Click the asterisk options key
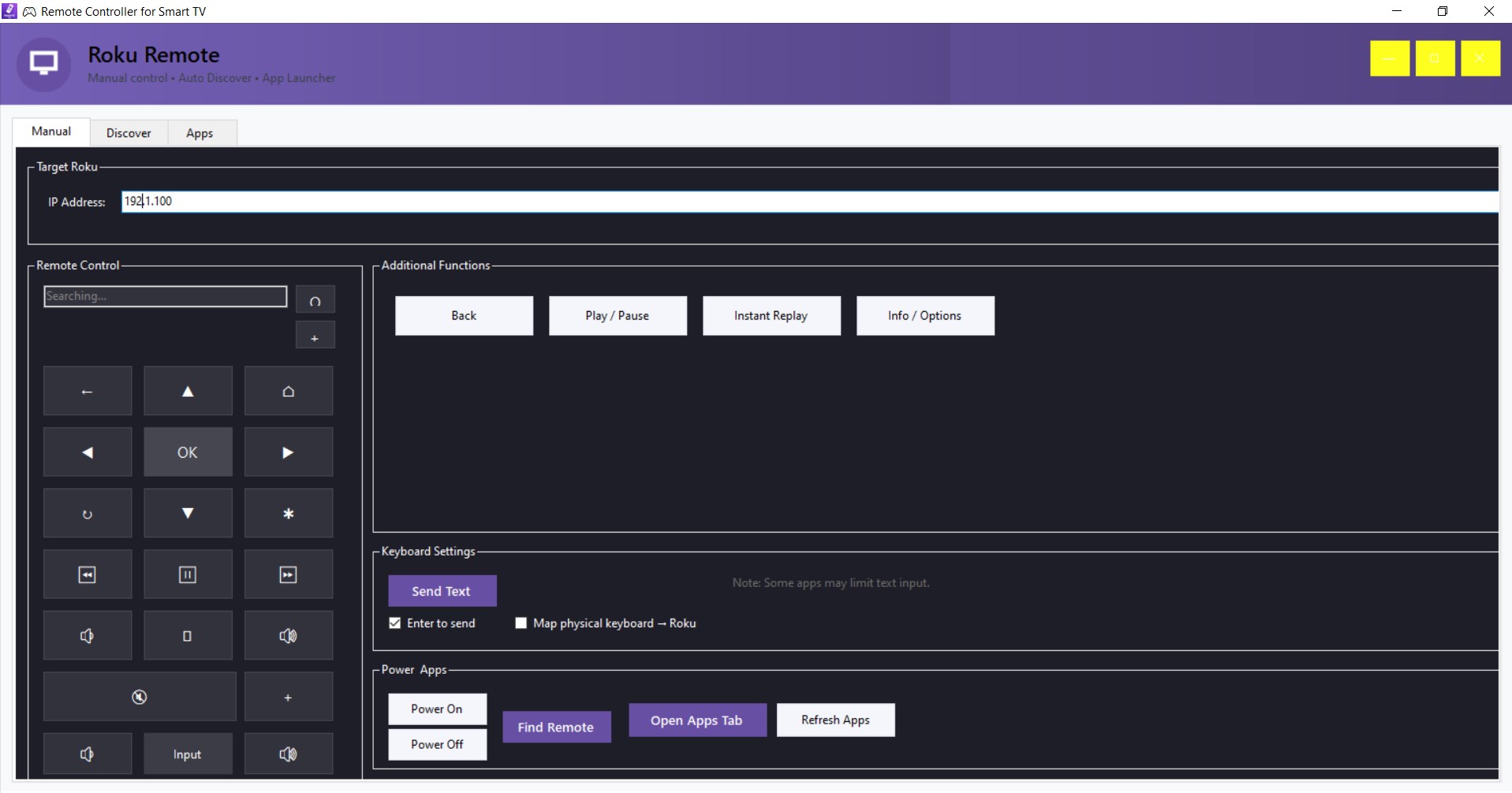 (288, 513)
